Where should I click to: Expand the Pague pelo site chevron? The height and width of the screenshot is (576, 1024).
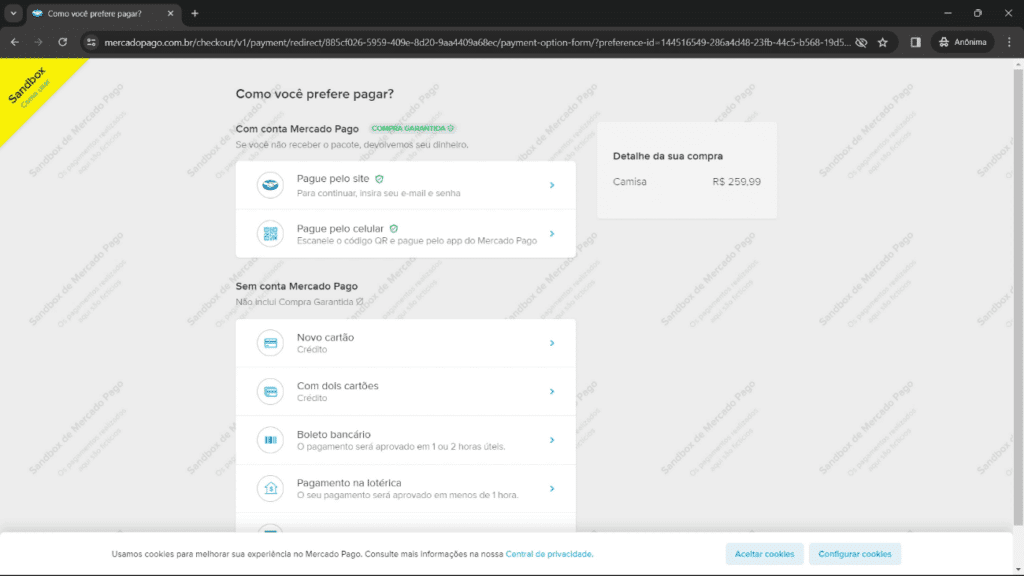point(552,185)
